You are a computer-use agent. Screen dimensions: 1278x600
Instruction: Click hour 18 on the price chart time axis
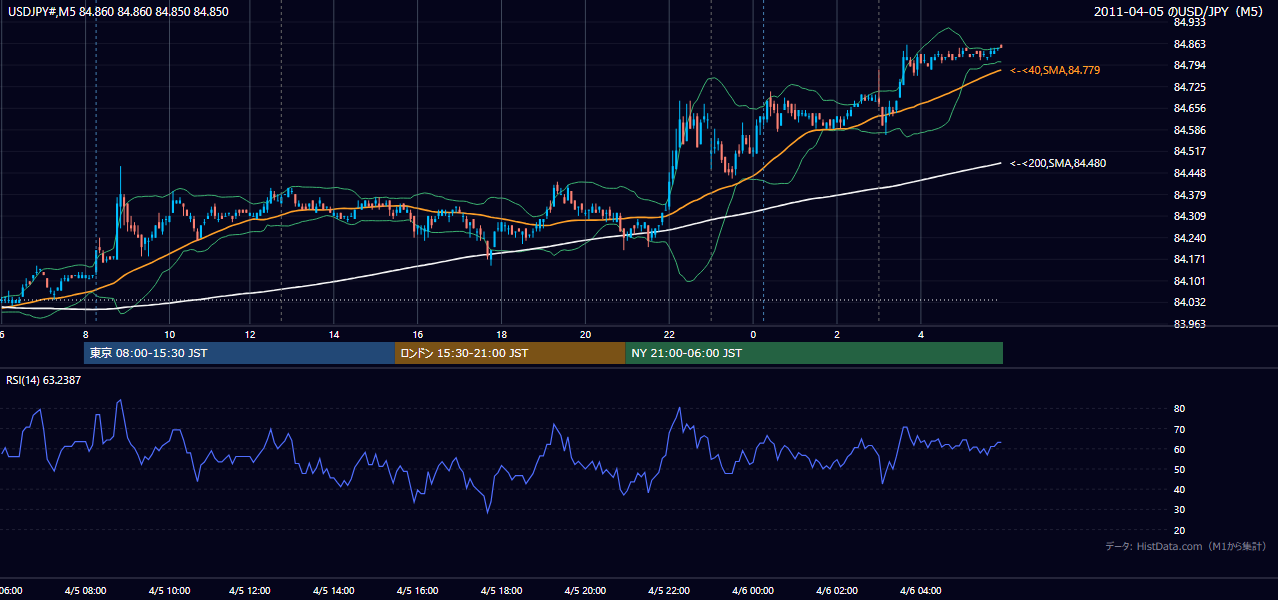coord(501,335)
